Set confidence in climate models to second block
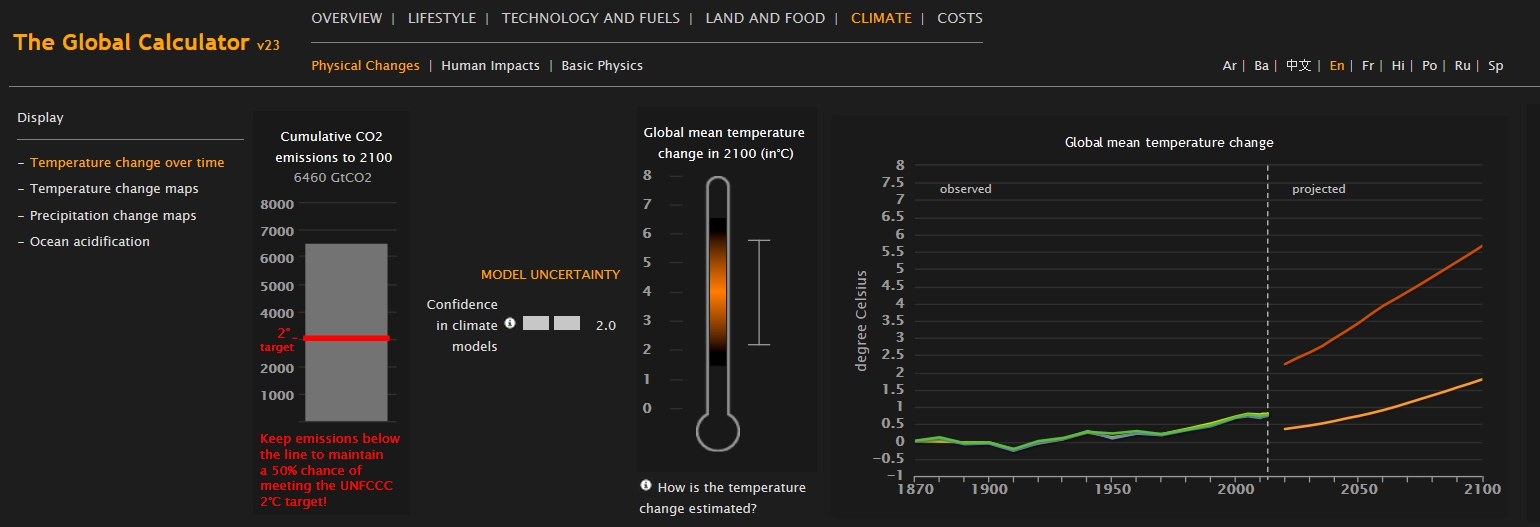Viewport: 1540px width, 527px height. [567, 323]
